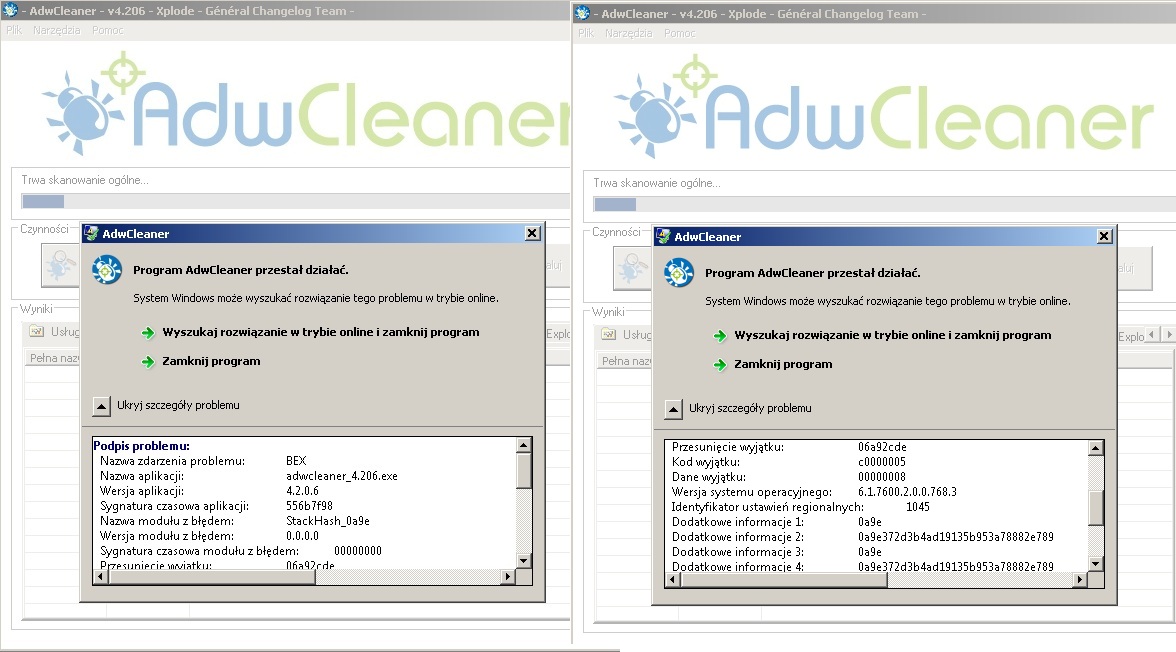Click 'Explo' tab in right window
Image resolution: width=1176 pixels, height=652 pixels.
(x=1131, y=337)
